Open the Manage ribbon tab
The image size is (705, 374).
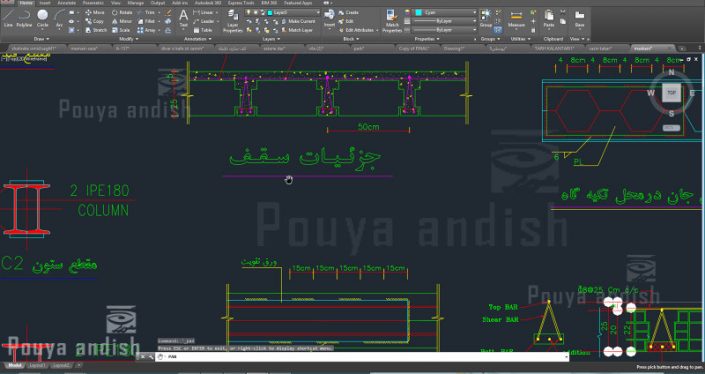pyautogui.click(x=136, y=3)
